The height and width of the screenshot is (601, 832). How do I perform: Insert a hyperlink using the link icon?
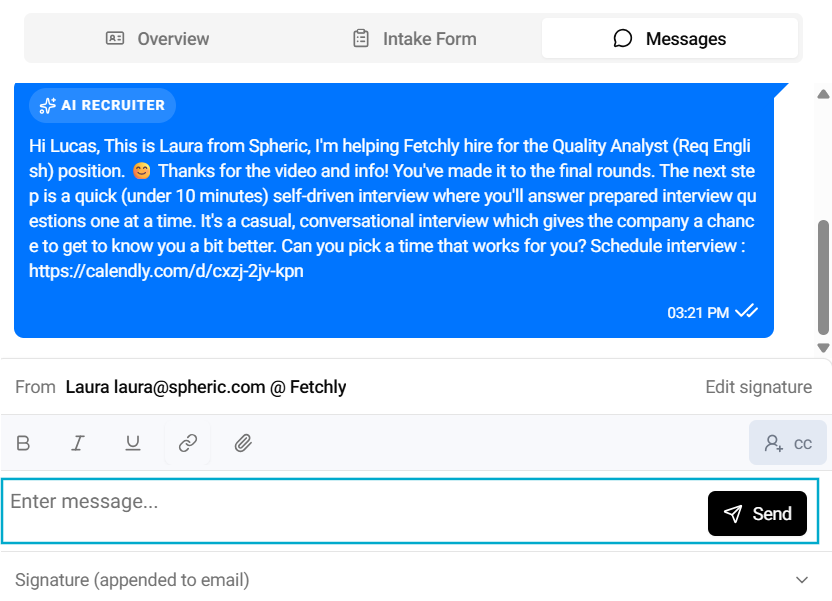(188, 443)
